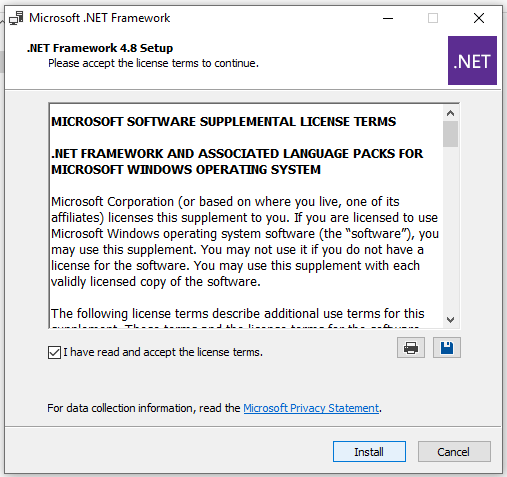Click the empty scrollbar track below the thumb
Screen dimensions: 507x477
coord(450,230)
